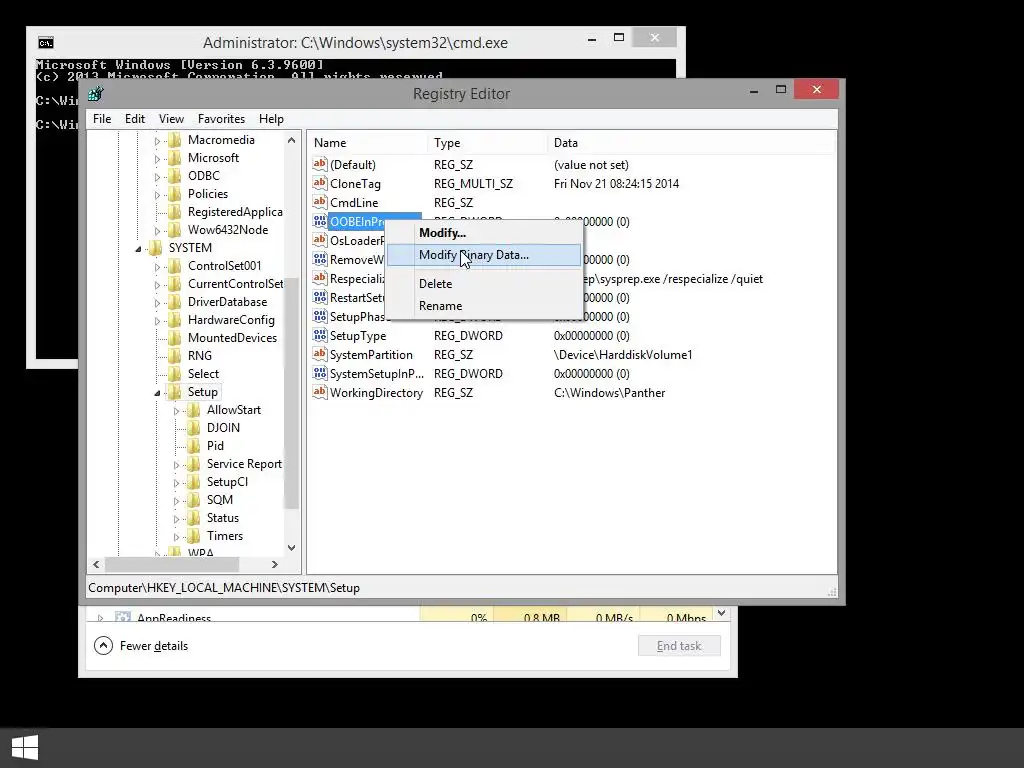Click the Setup key folder icon
The image size is (1024, 768).
174,392
